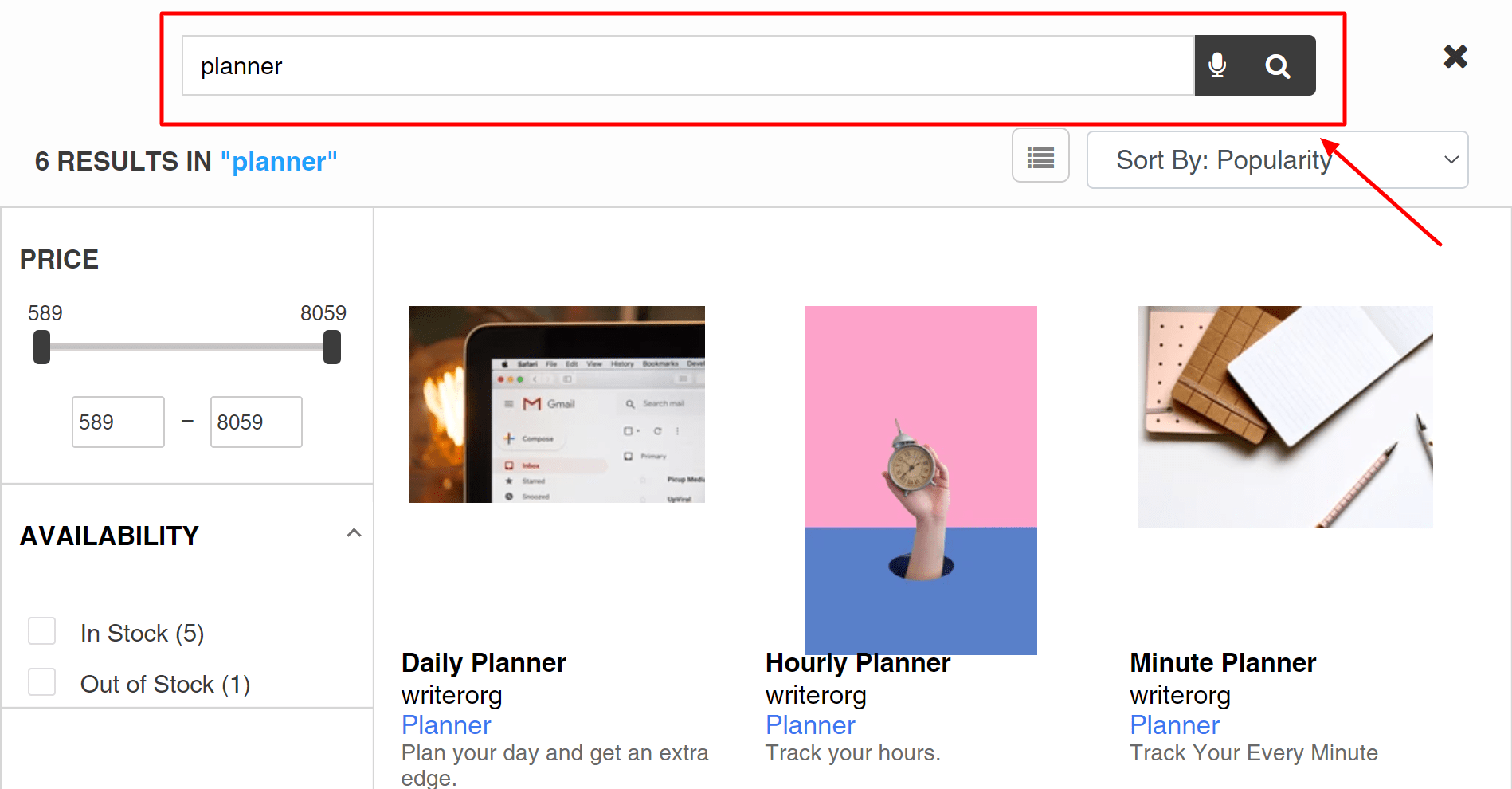Close the search results overlay
This screenshot has height=789, width=1512.
pyautogui.click(x=1455, y=57)
